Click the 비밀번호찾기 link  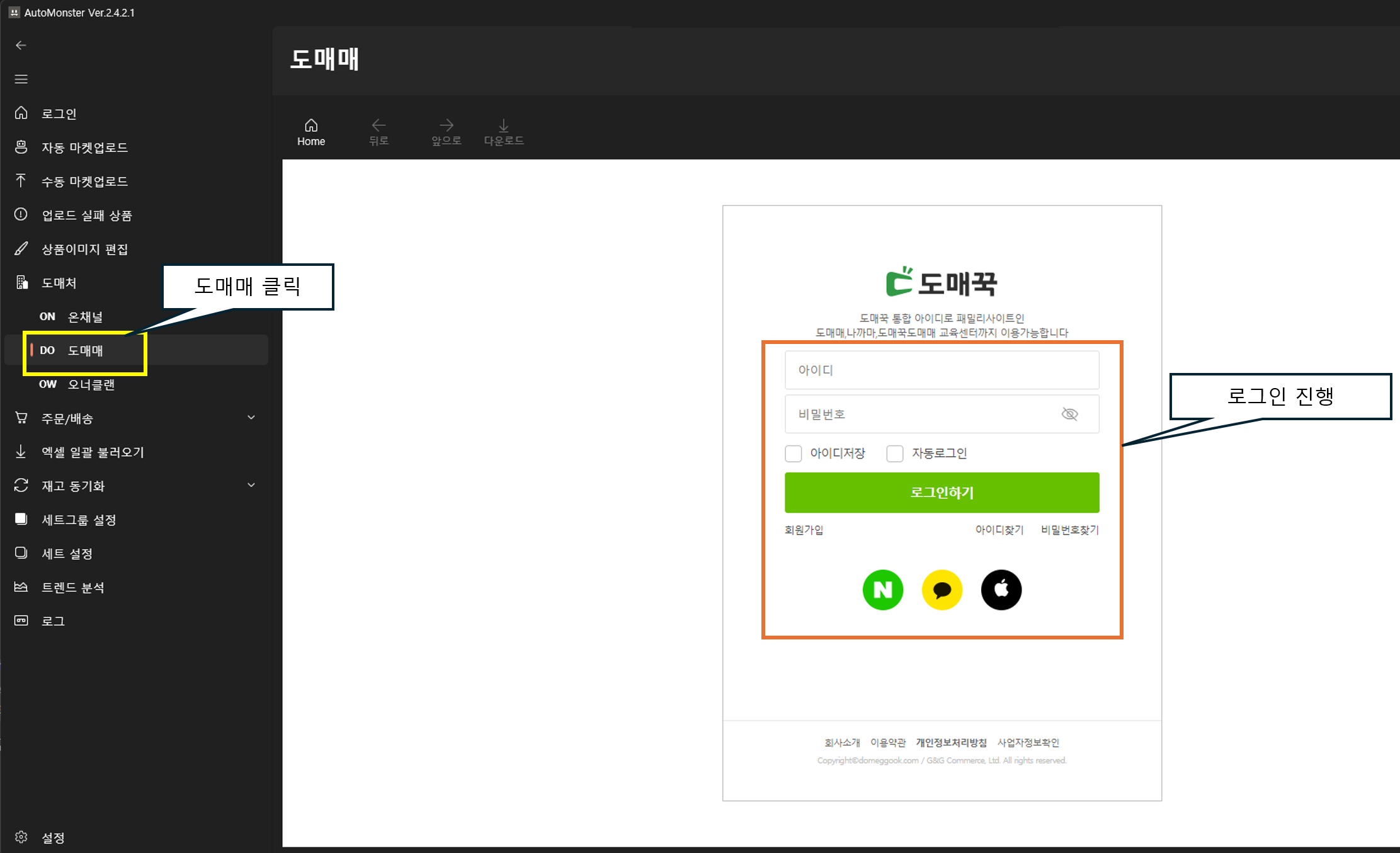point(1069,530)
